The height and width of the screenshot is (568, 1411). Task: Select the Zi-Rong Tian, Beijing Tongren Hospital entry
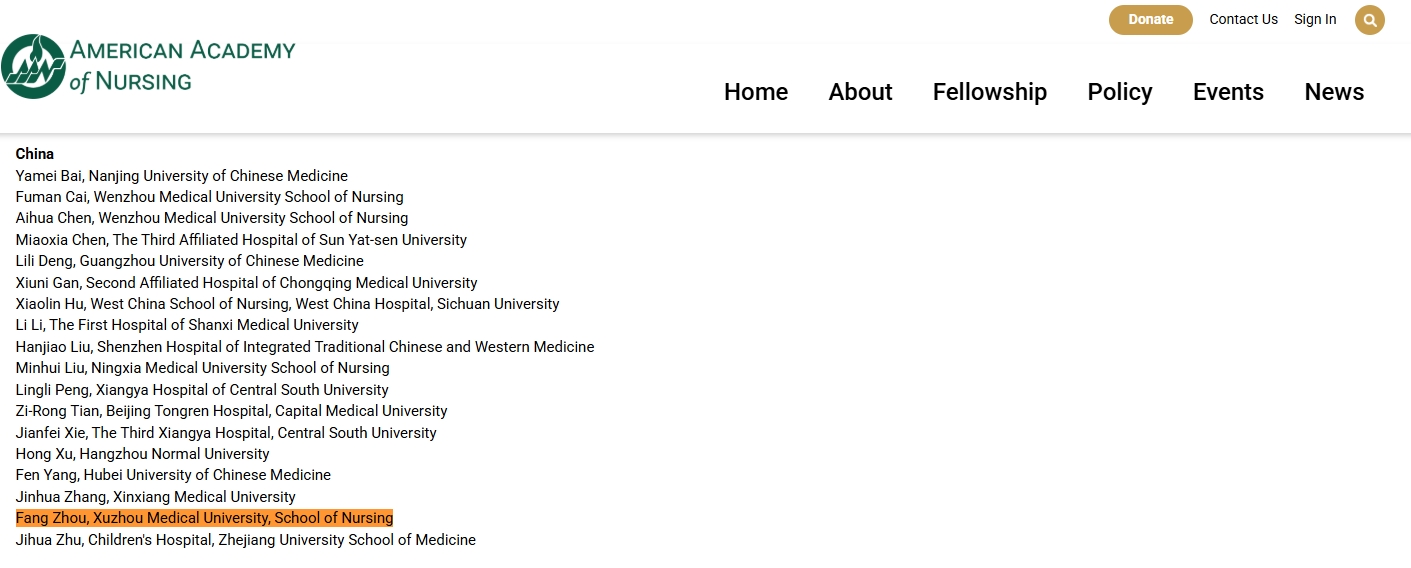click(x=232, y=411)
